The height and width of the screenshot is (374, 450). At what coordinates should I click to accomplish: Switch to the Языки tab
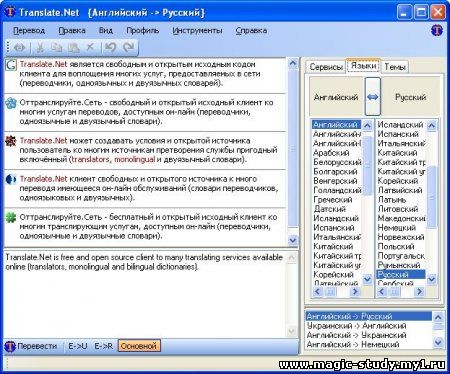click(363, 66)
